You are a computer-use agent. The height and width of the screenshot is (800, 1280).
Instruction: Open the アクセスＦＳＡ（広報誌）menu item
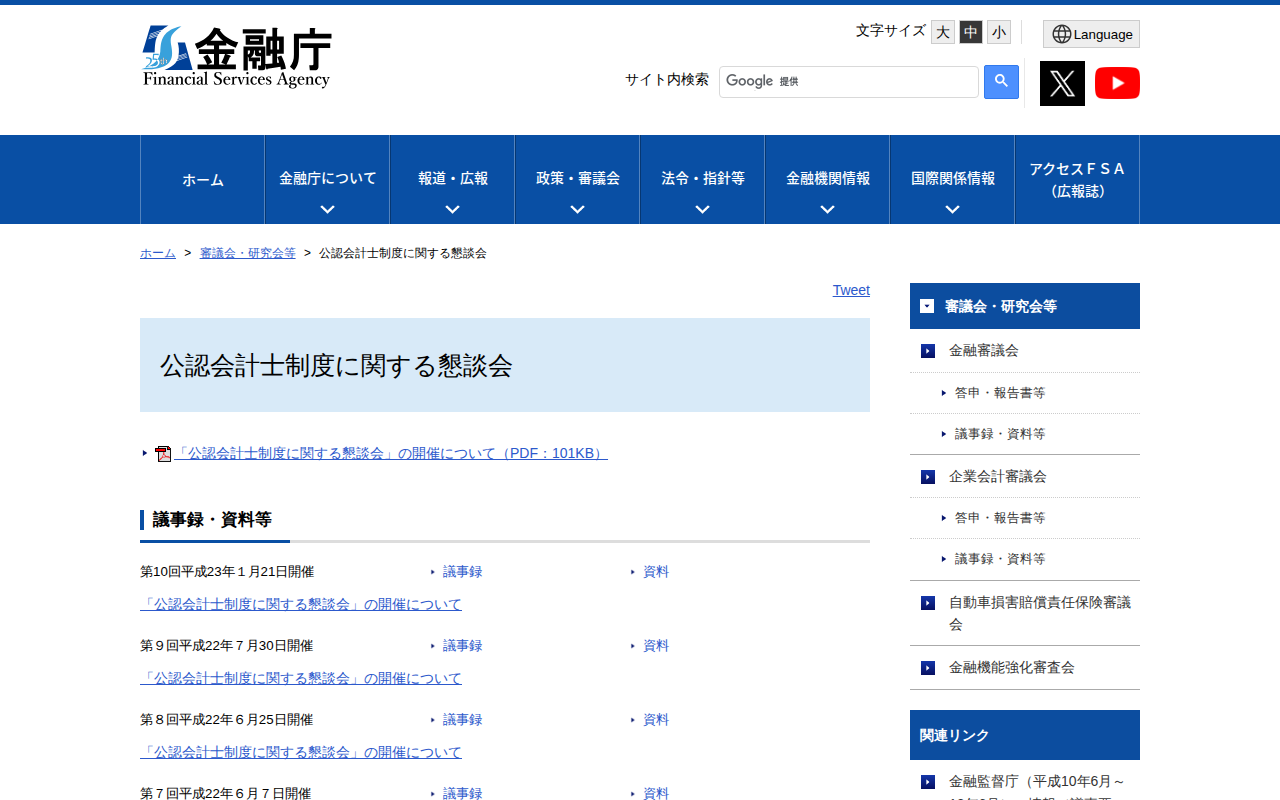(1077, 179)
